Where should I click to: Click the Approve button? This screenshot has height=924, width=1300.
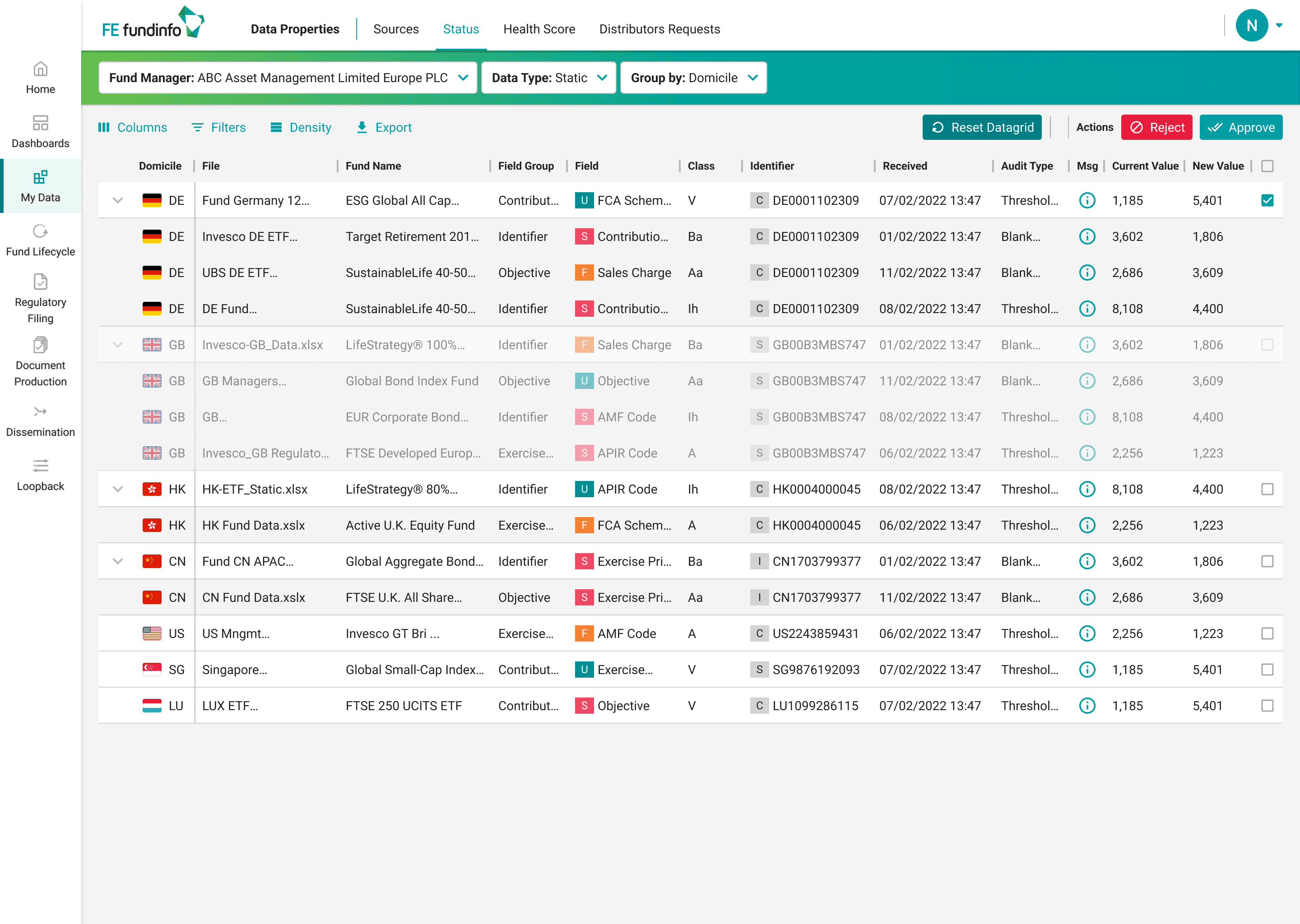[1240, 127]
